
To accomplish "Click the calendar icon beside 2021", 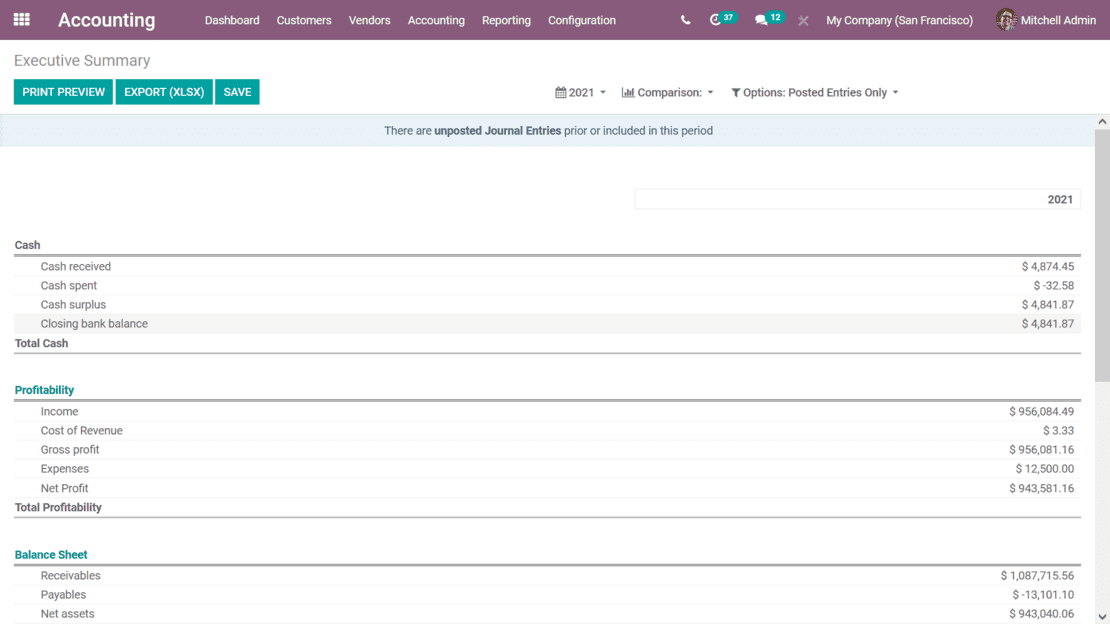I will click(x=561, y=93).
